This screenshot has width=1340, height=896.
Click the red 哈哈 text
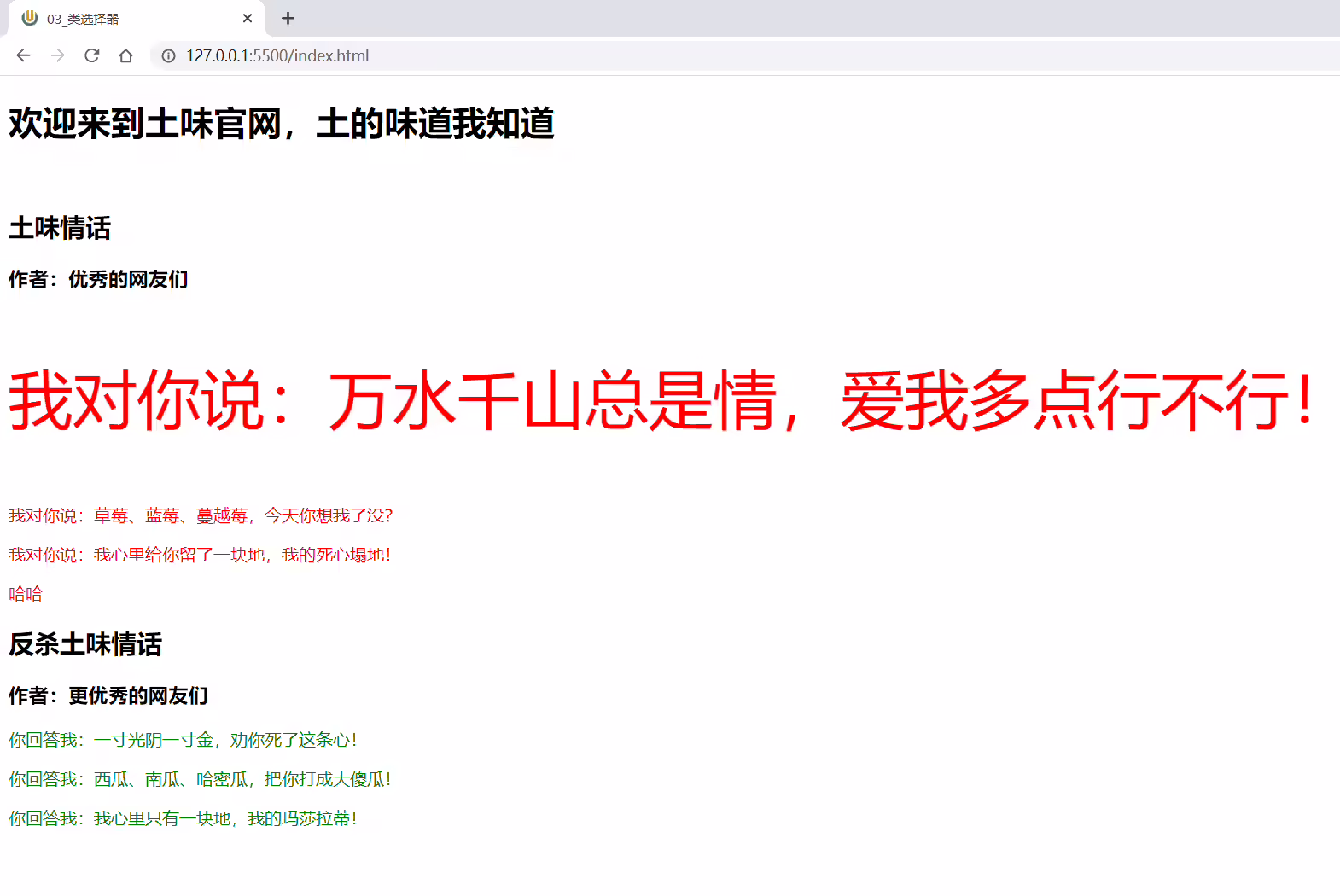26,594
